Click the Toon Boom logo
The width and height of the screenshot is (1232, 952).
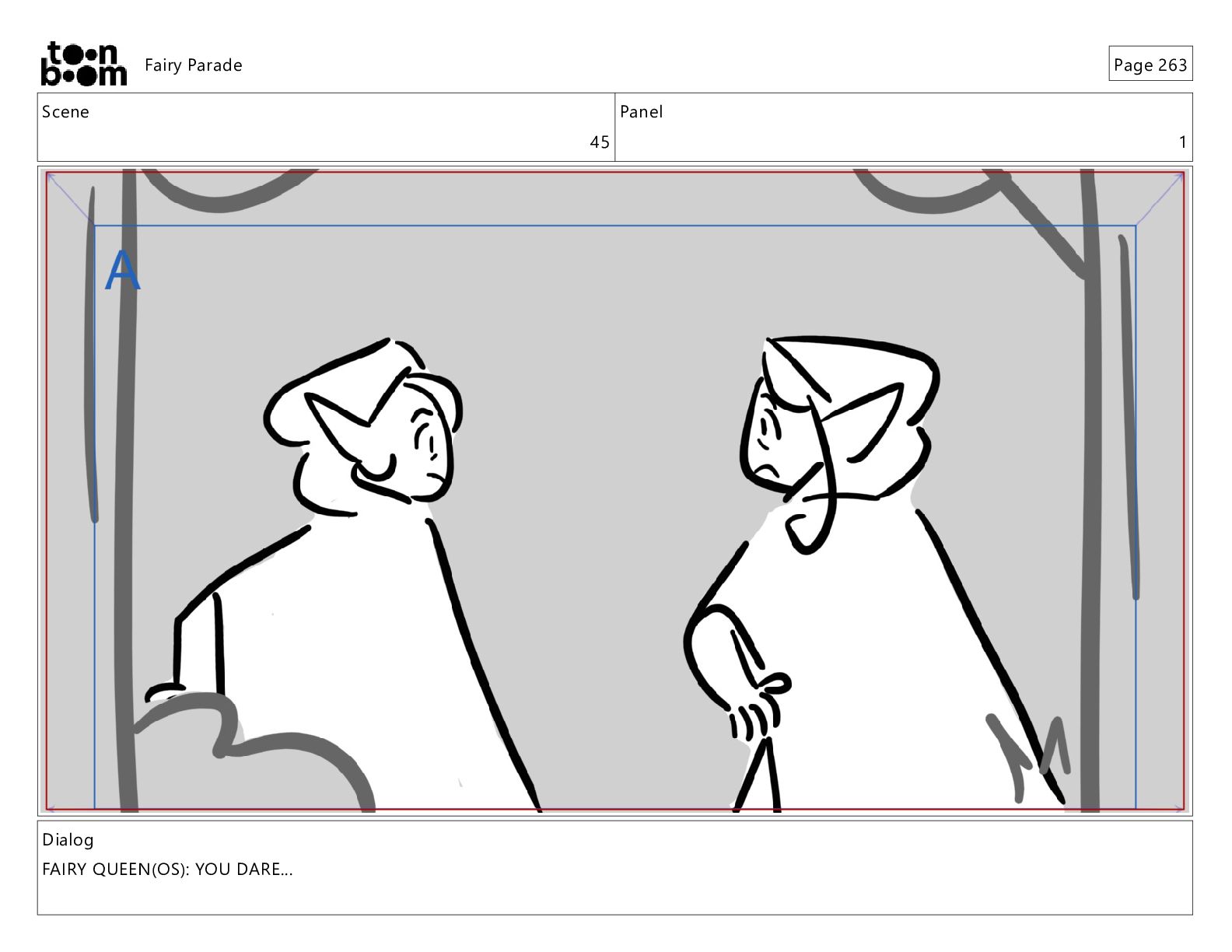pos(83,64)
